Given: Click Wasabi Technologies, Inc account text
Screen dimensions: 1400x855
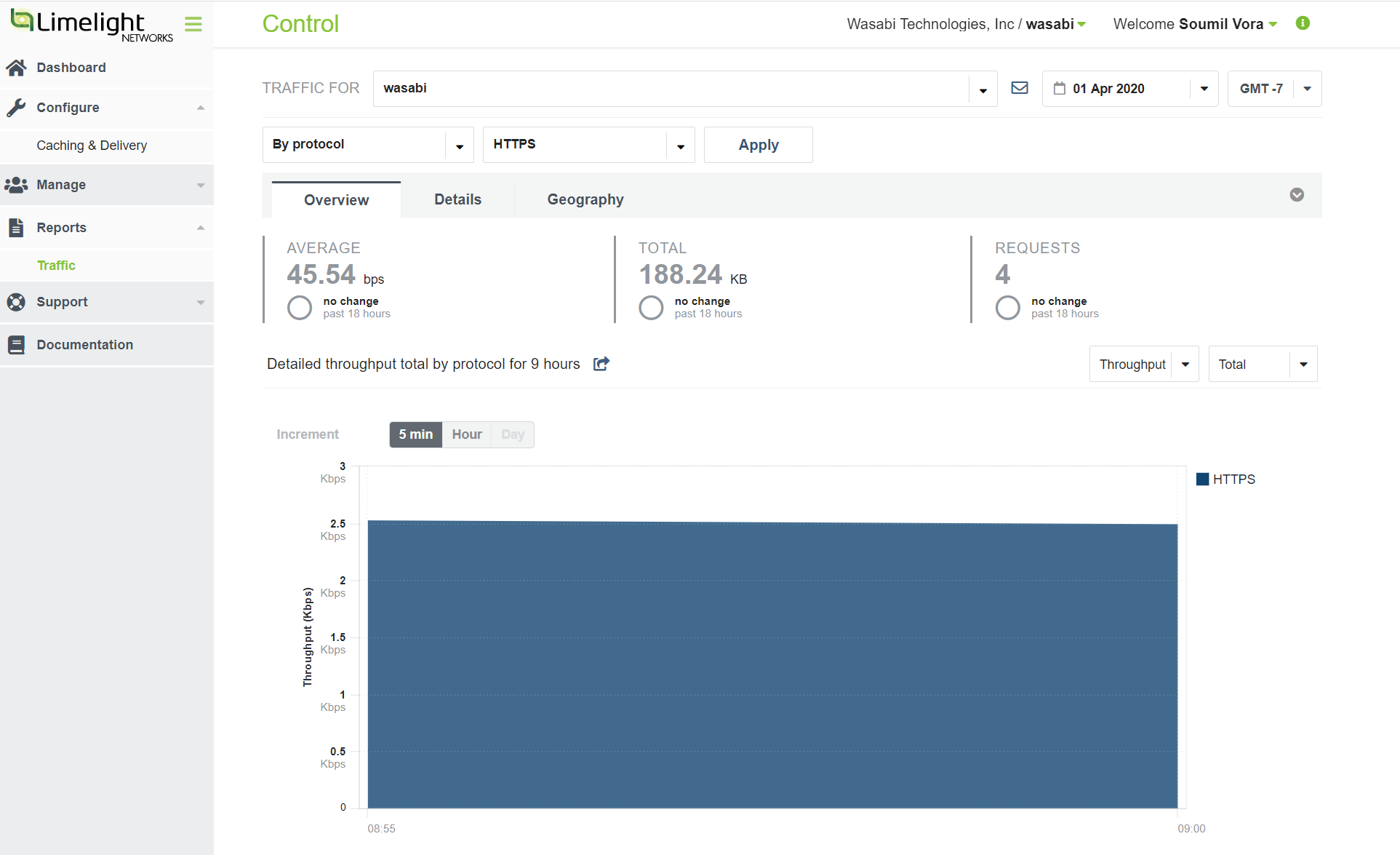Looking at the screenshot, I should [x=930, y=24].
